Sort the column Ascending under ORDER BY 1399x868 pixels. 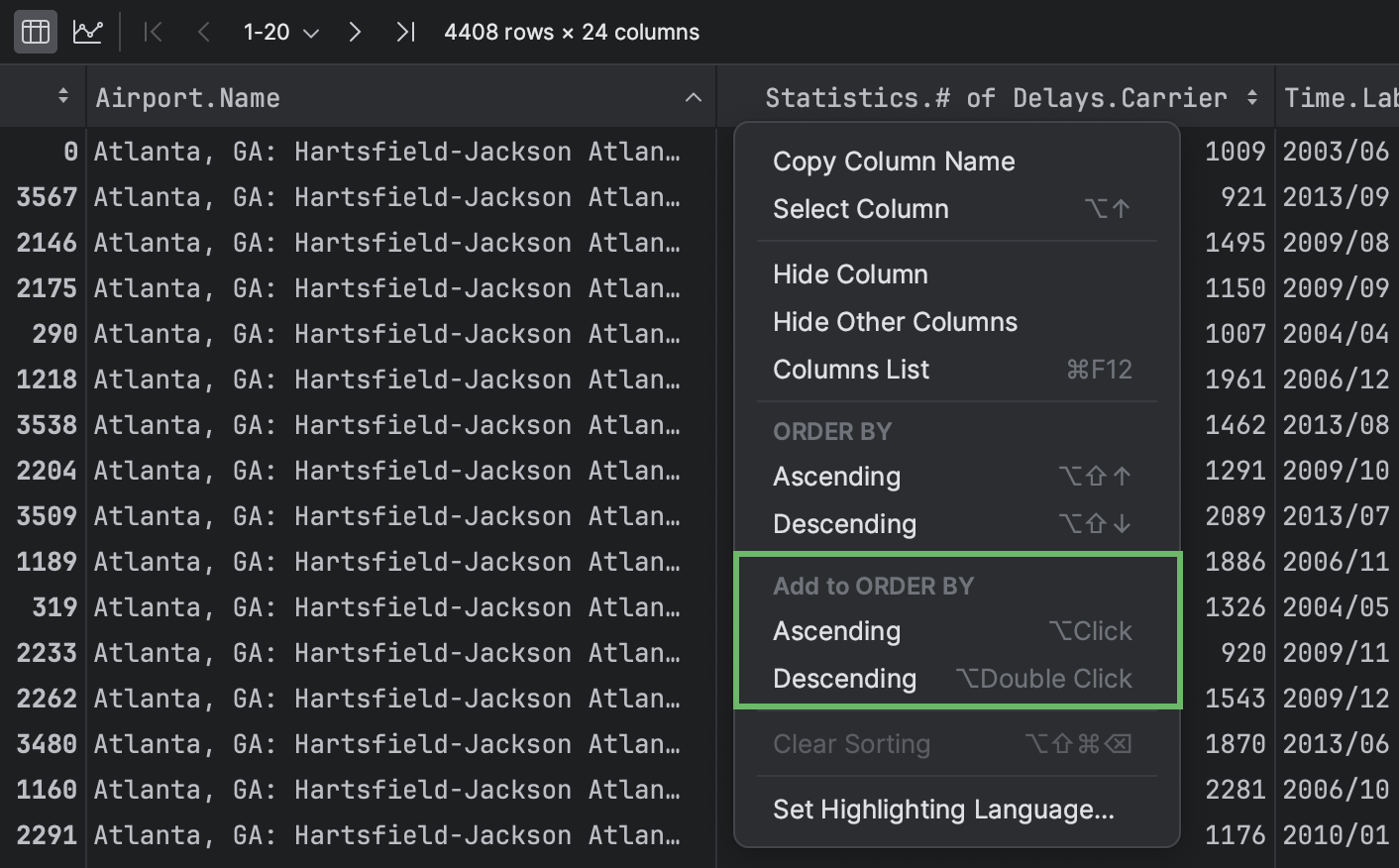836,477
